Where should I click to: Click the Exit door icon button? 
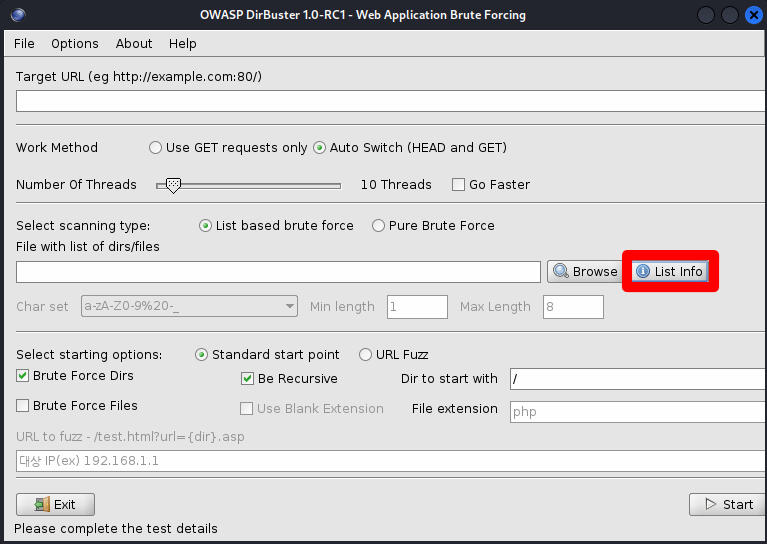(55, 504)
